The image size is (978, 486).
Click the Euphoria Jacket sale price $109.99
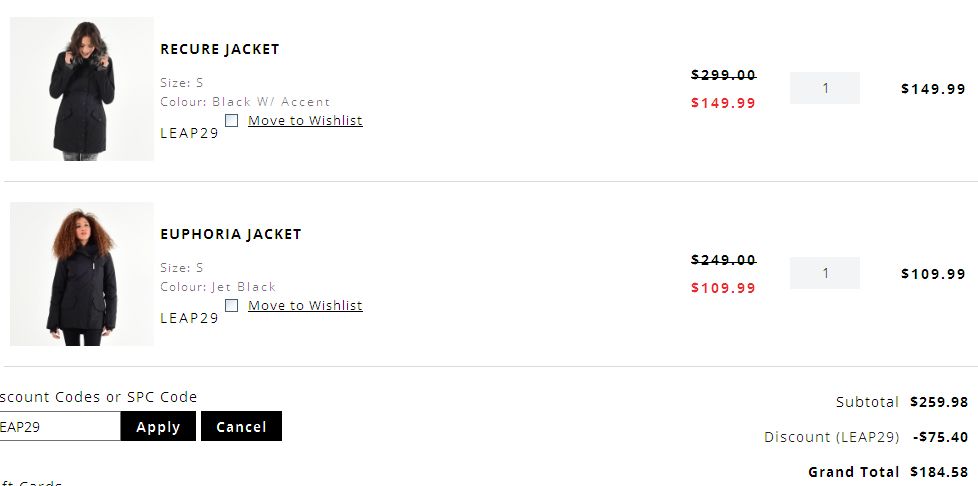[x=724, y=288]
